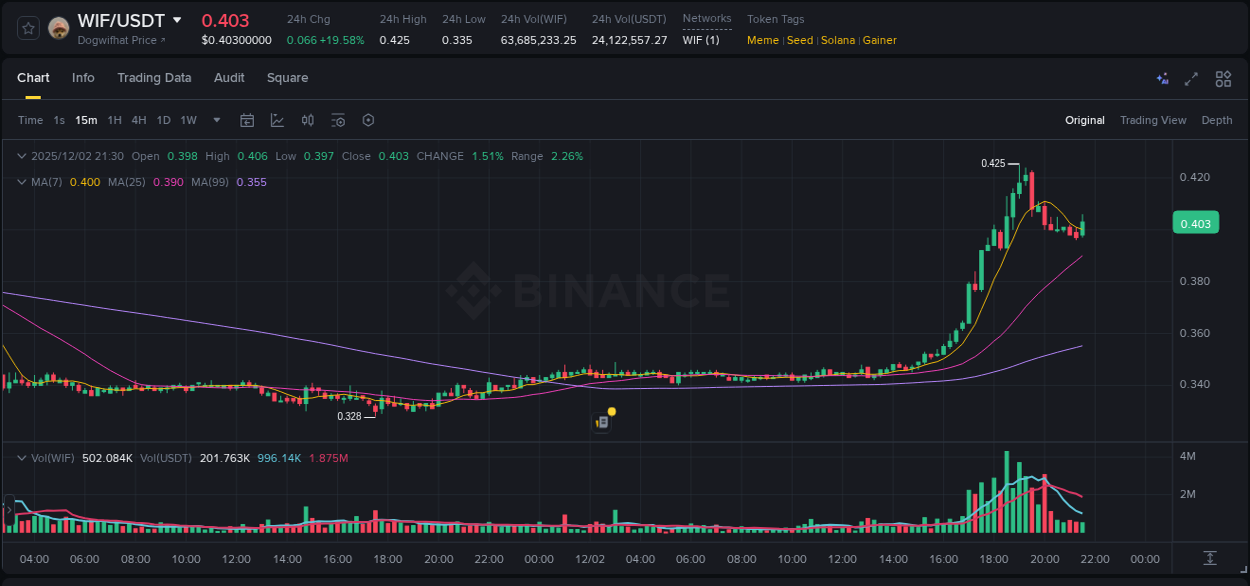Open the indicator settings icon
This screenshot has width=1250, height=586.
(338, 120)
